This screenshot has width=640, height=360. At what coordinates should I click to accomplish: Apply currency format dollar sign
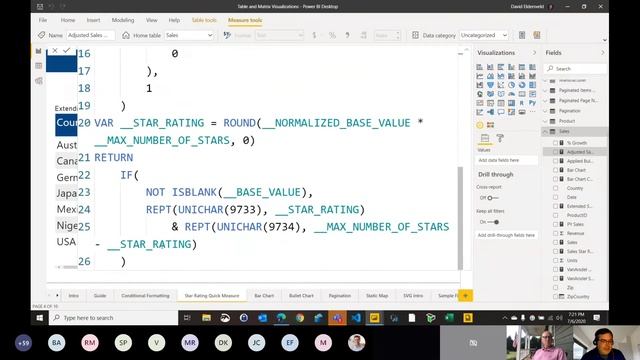coord(314,36)
